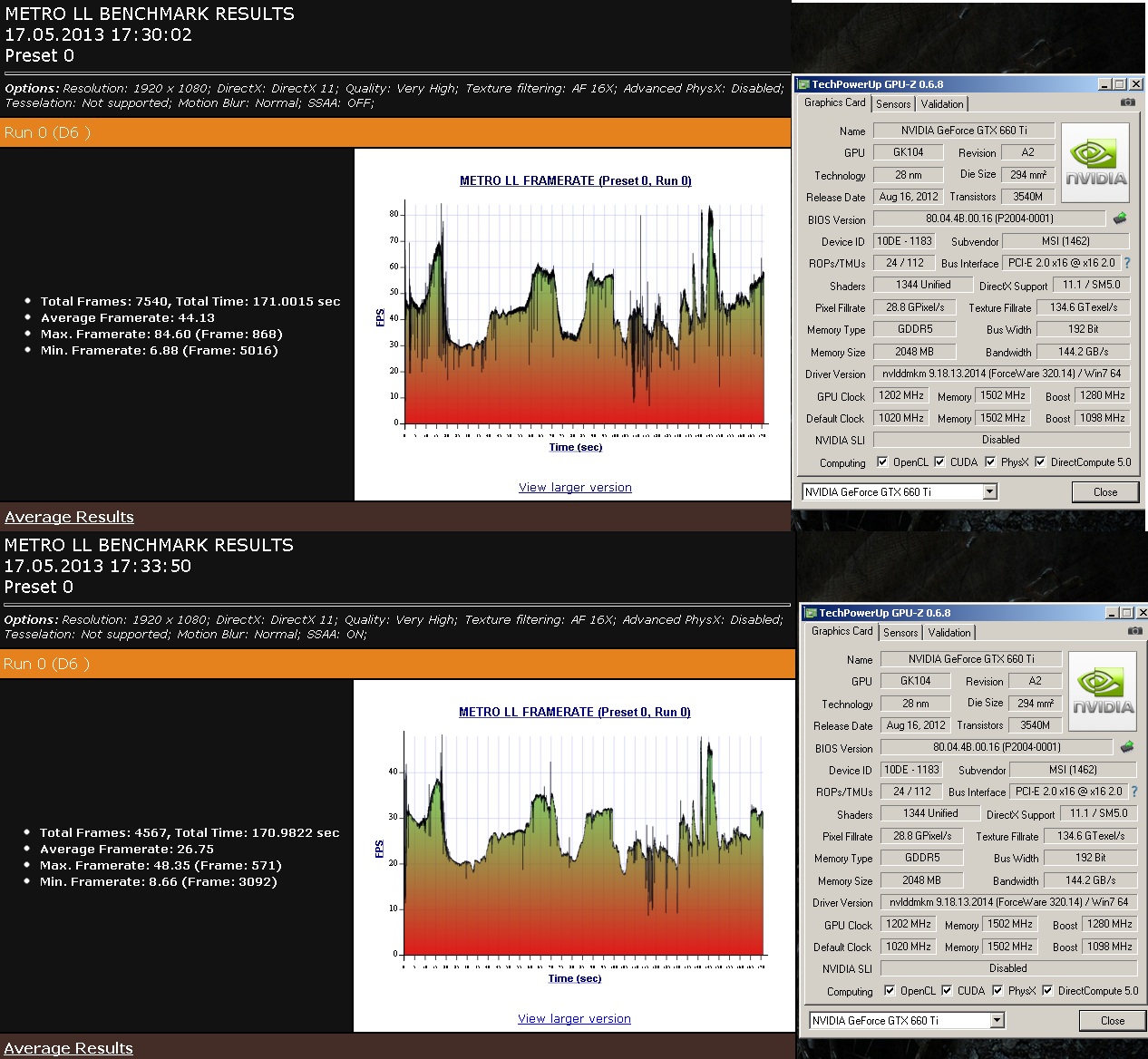Click the GPU-Z title bar icon in lower window
The width and height of the screenshot is (1148, 1059).
coord(811,613)
